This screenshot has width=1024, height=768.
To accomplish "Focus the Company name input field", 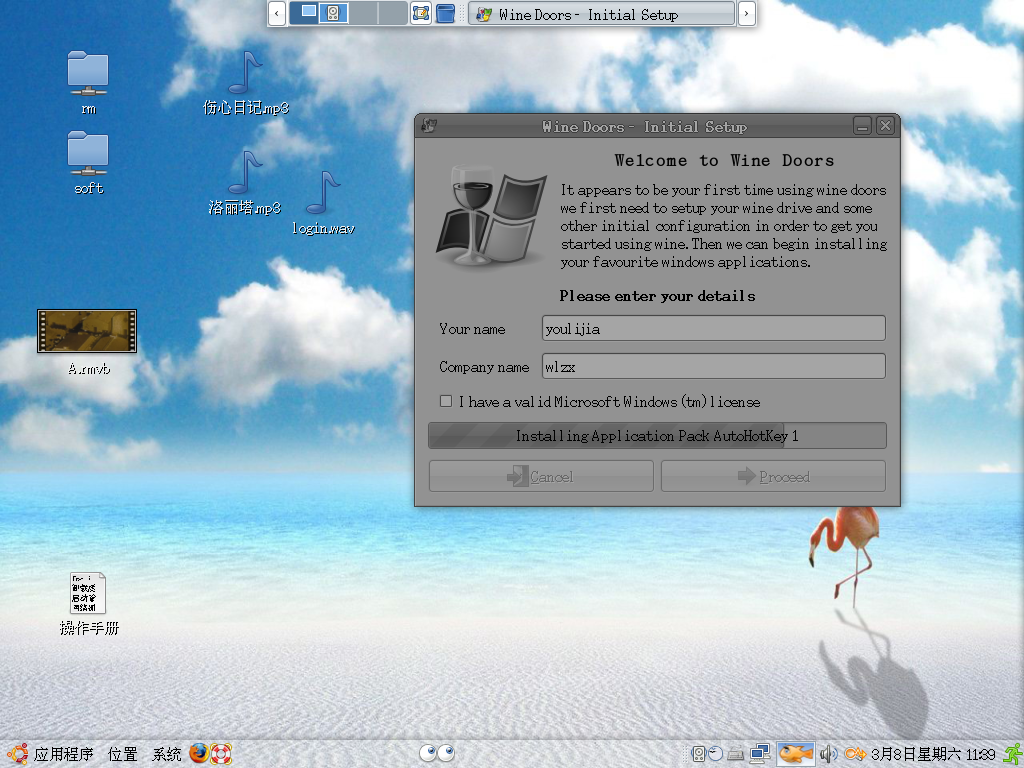I will click(x=714, y=366).
